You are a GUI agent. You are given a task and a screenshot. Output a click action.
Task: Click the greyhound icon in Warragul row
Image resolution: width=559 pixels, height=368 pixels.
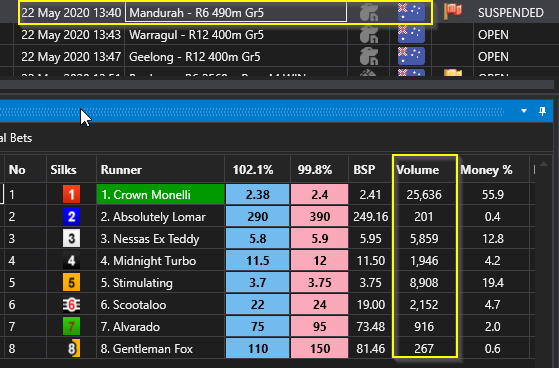coord(369,35)
